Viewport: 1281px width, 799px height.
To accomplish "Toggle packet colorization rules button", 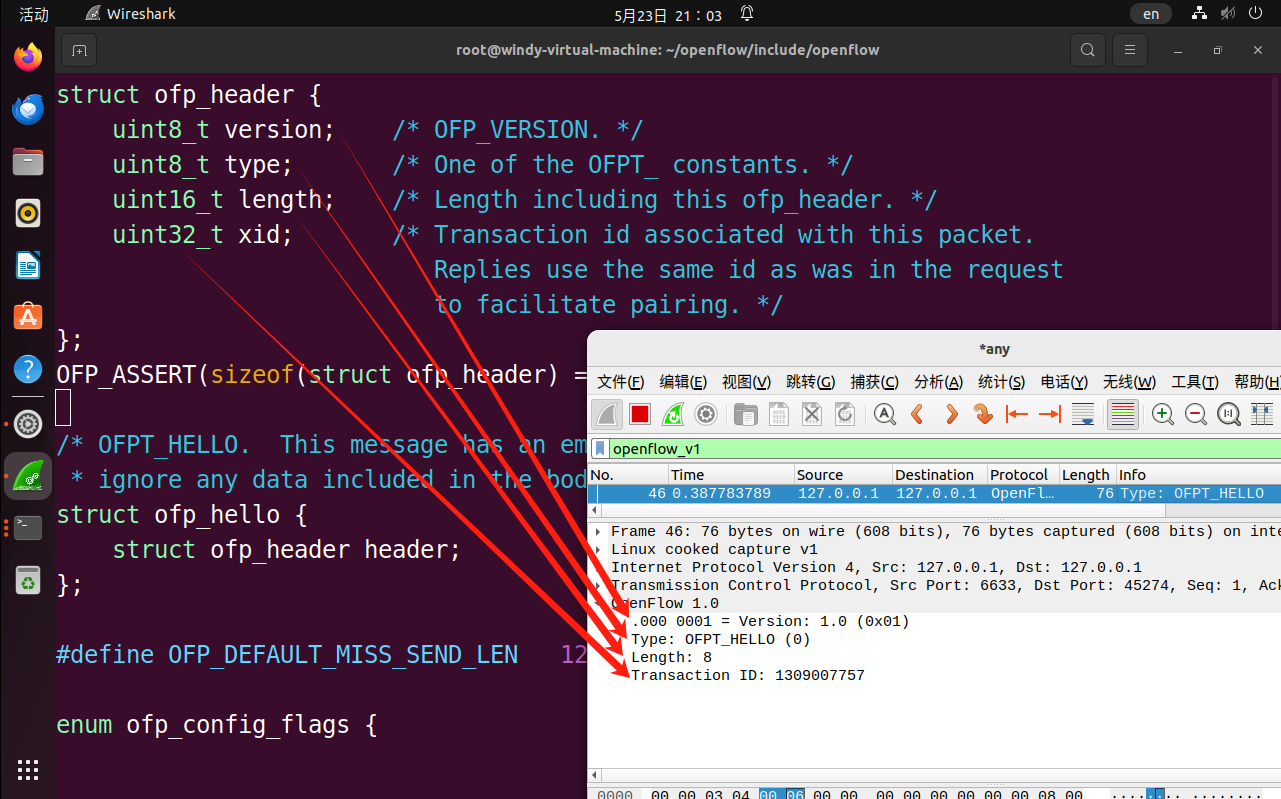I will (1123, 414).
